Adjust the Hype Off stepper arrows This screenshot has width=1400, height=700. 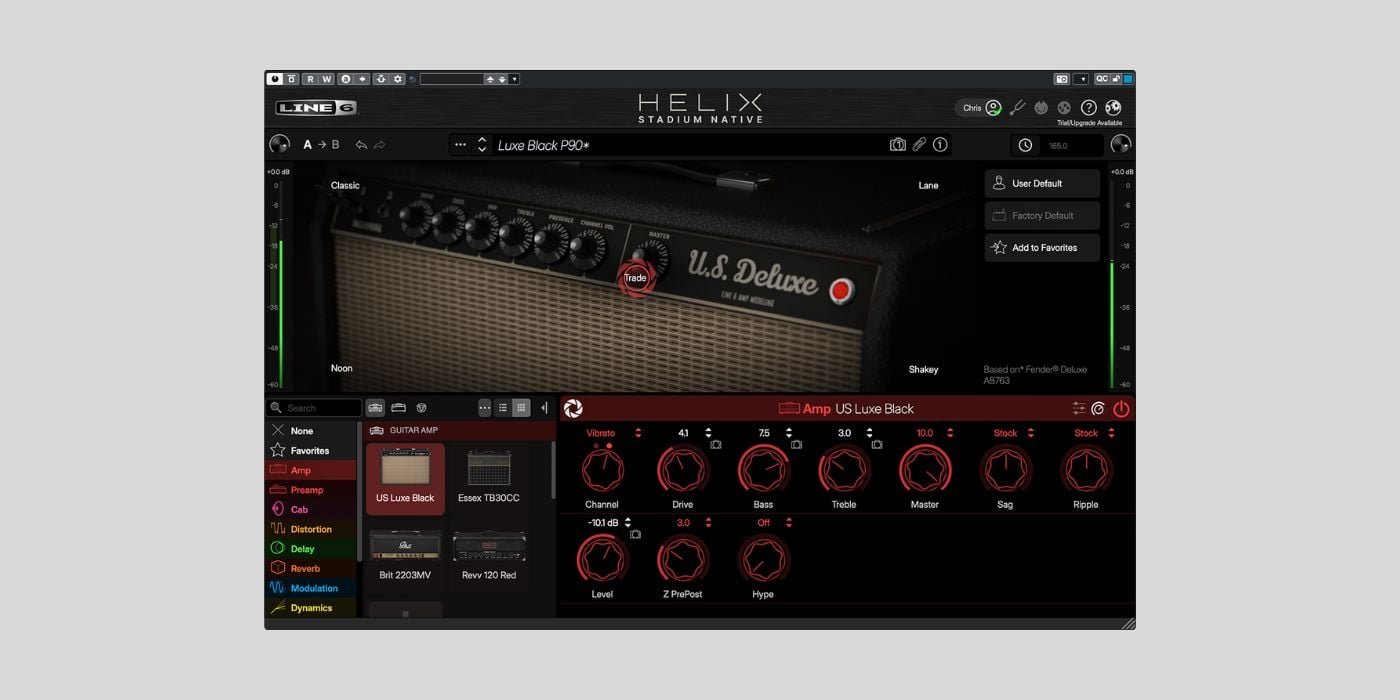click(x=789, y=523)
